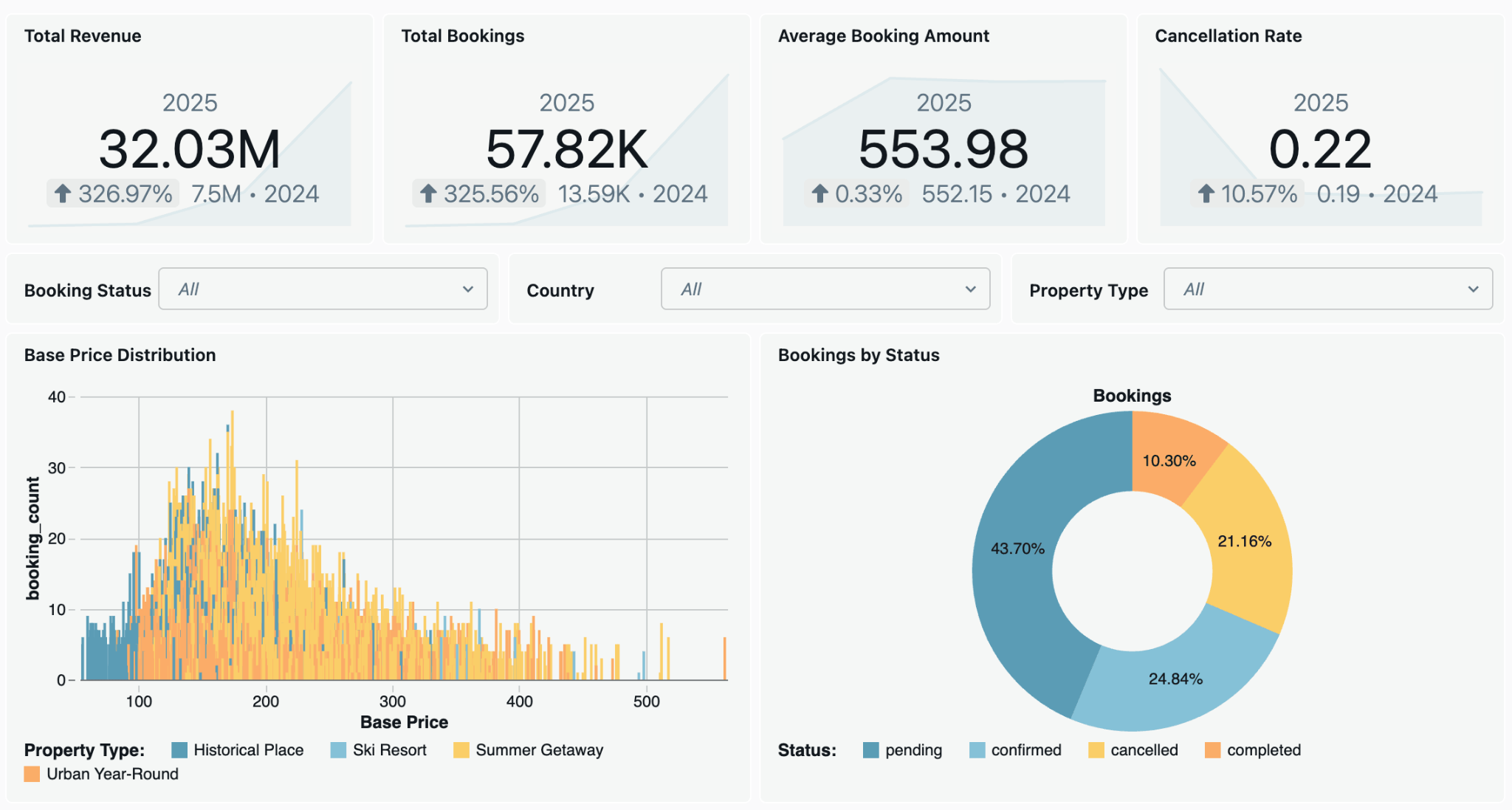Screen dimensions: 1512x810
Task: Click the Average Booking Amount title
Action: [x=884, y=36]
